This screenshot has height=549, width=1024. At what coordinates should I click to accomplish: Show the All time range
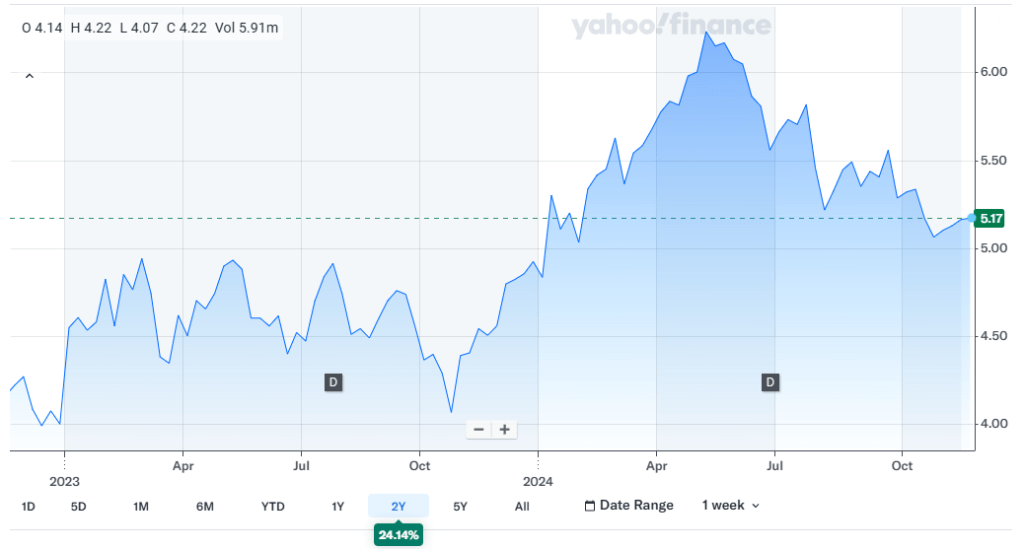point(522,506)
